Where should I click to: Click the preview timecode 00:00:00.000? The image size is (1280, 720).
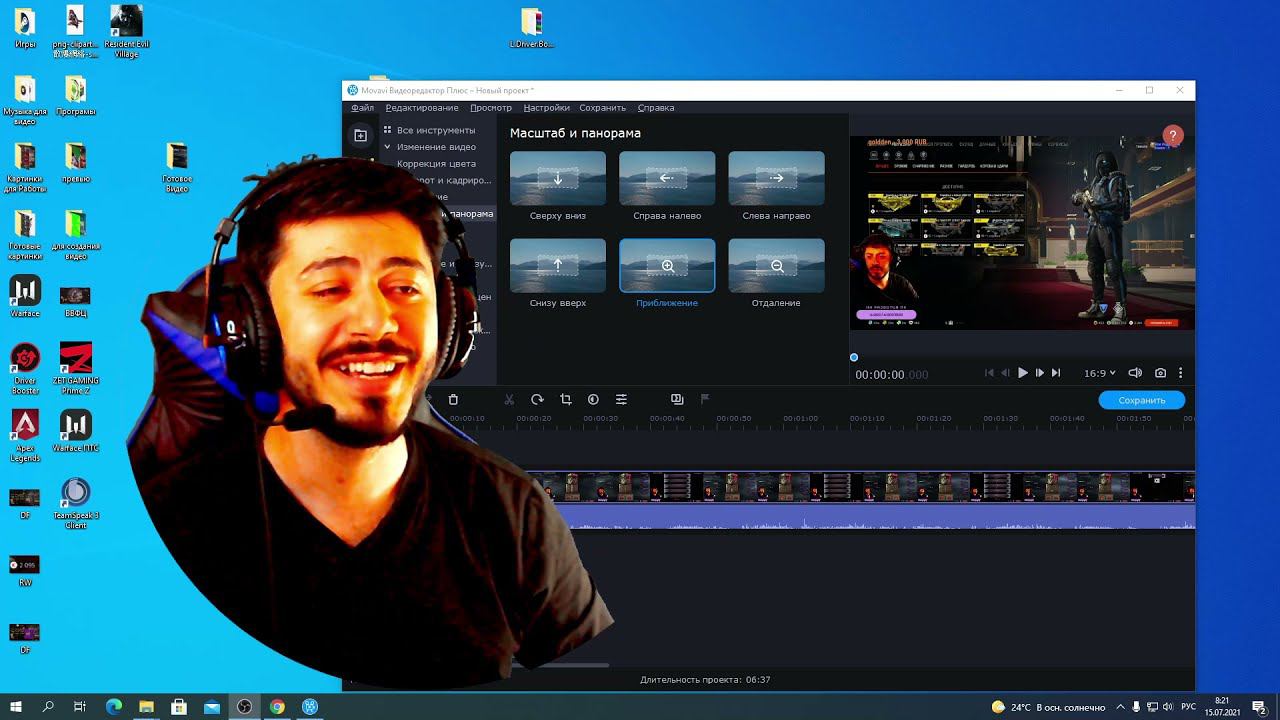click(x=891, y=375)
